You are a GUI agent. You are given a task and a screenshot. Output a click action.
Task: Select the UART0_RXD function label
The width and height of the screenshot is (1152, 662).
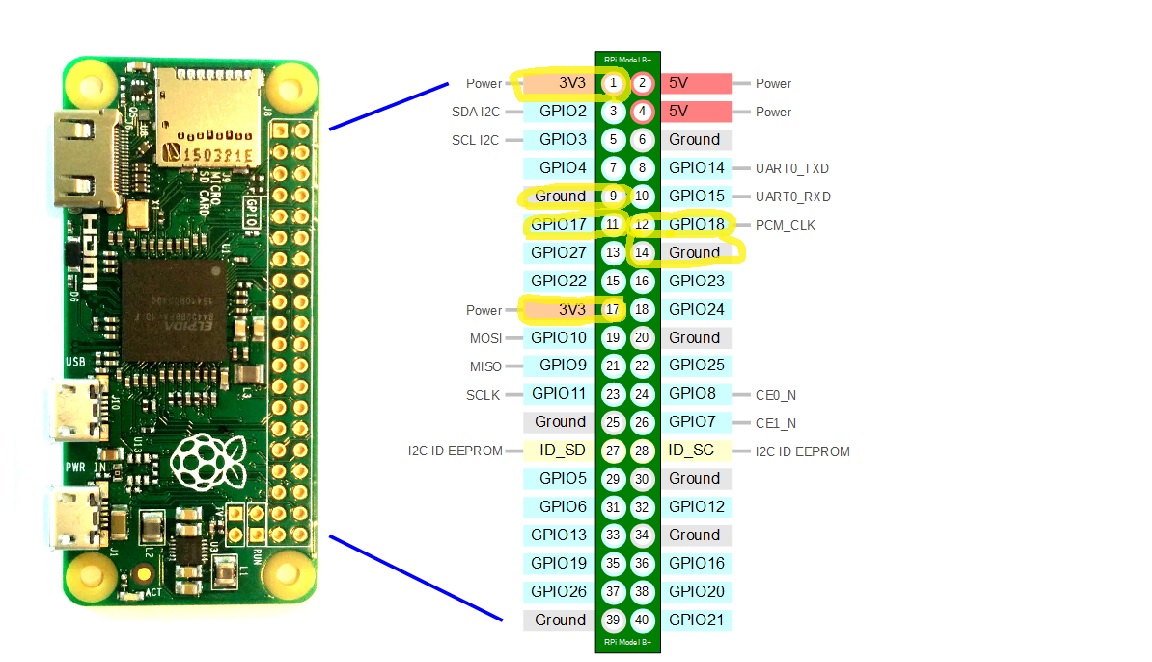(793, 196)
